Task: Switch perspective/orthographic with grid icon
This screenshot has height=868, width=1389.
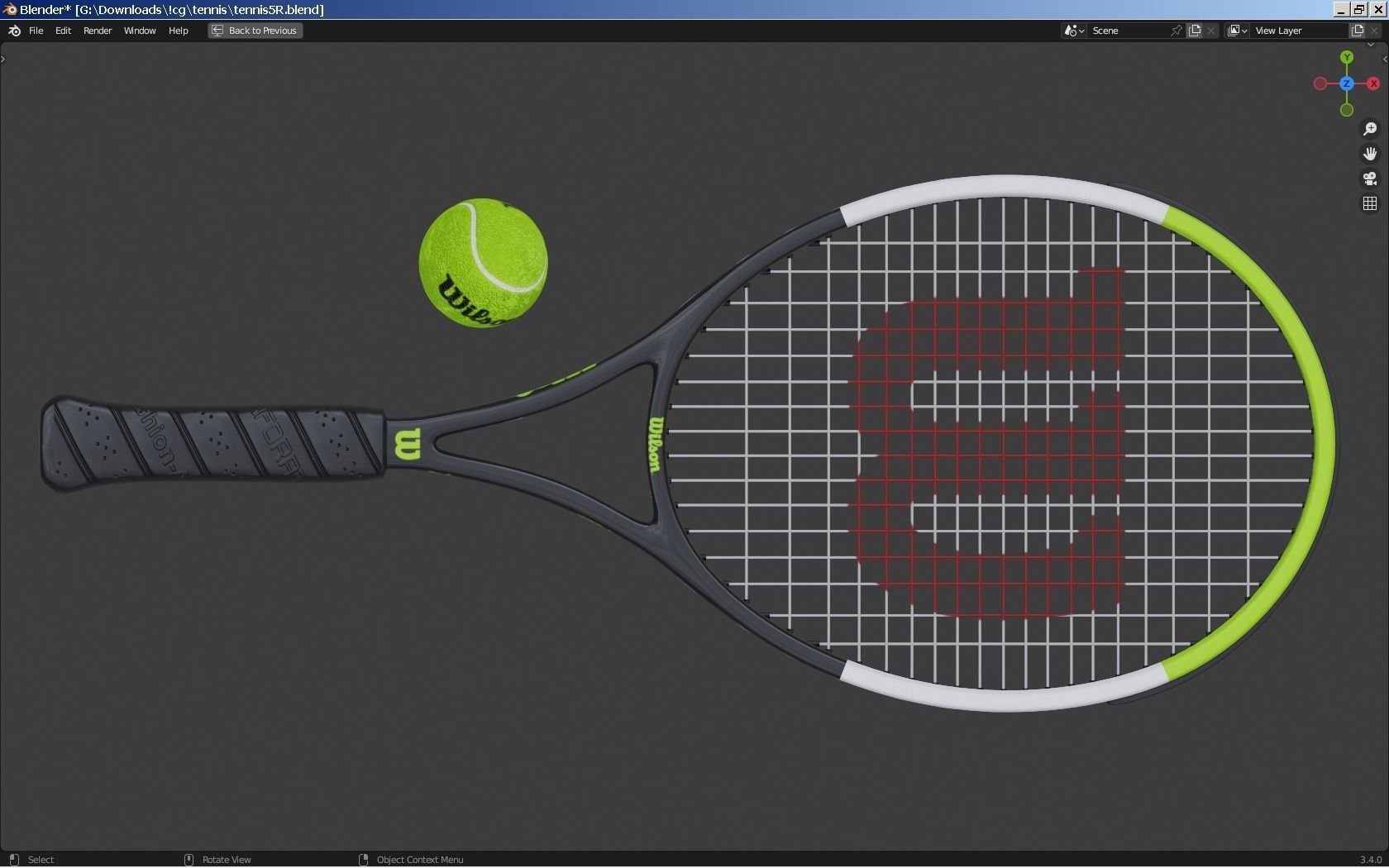Action: coord(1370,203)
